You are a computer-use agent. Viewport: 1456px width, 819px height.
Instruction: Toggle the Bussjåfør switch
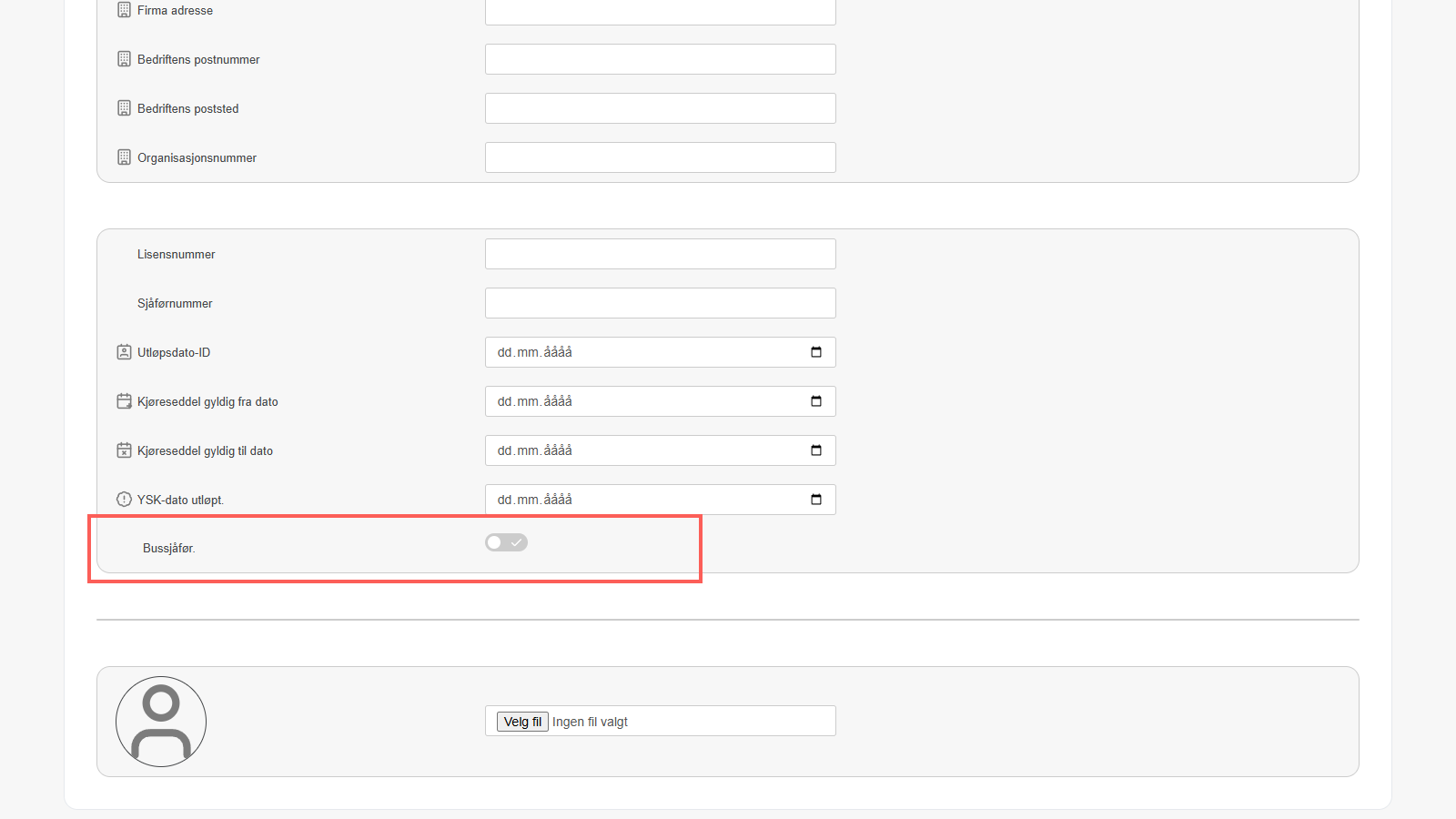pyautogui.click(x=506, y=542)
